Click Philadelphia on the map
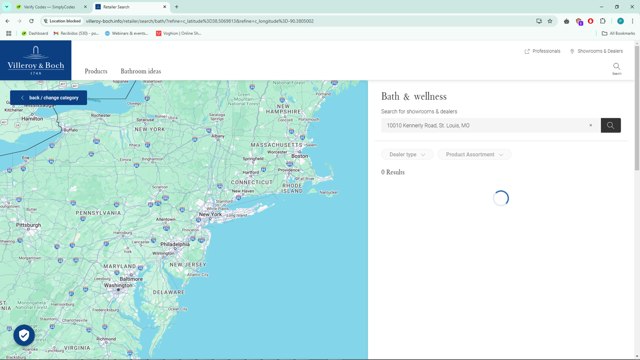 pyautogui.click(x=175, y=244)
